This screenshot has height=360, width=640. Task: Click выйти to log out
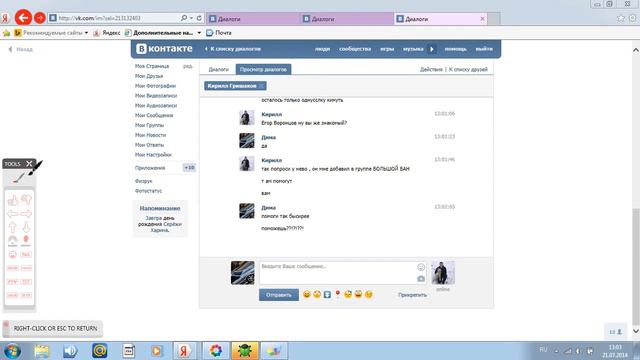(484, 49)
